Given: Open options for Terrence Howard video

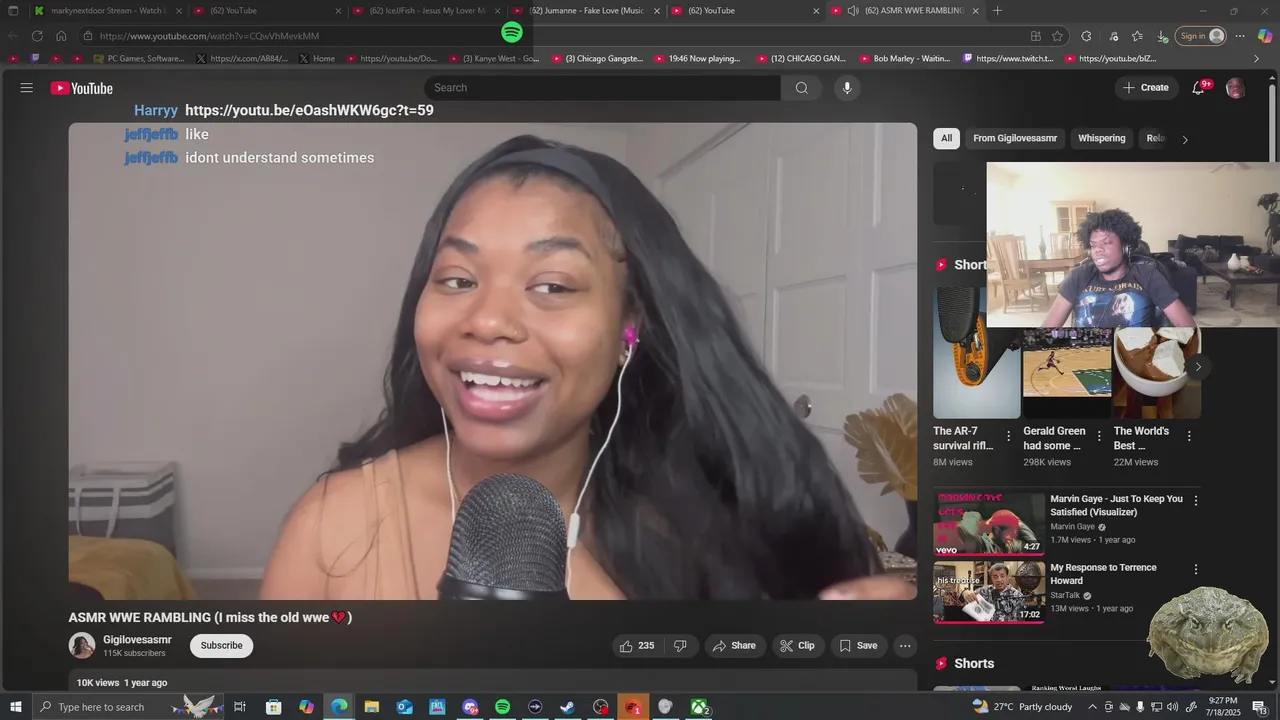Looking at the screenshot, I should [x=1196, y=569].
